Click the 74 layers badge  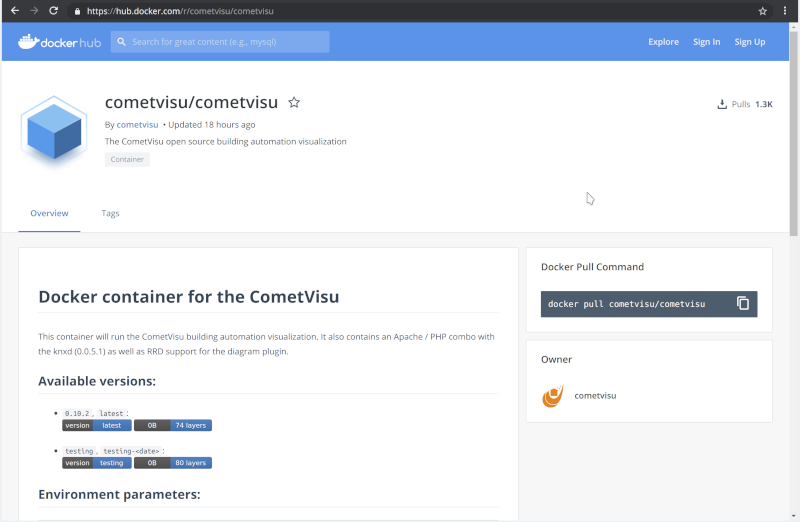point(173,425)
